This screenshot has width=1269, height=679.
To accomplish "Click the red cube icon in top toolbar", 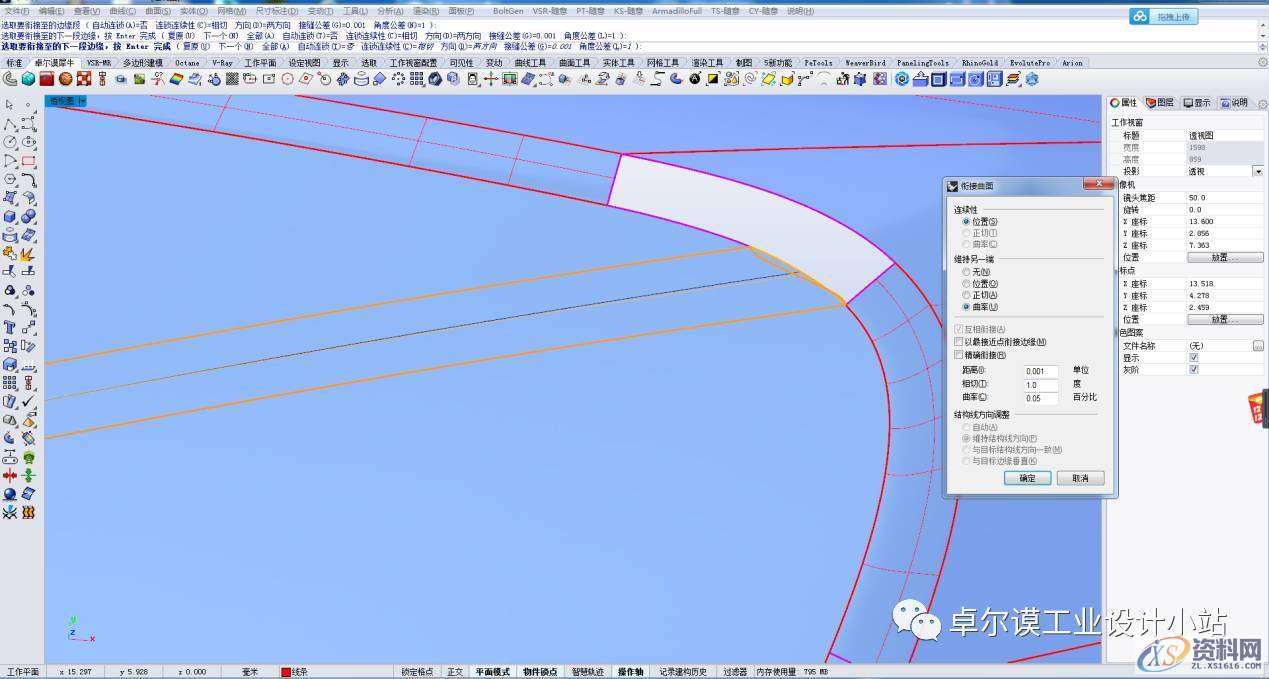I will 46,79.
